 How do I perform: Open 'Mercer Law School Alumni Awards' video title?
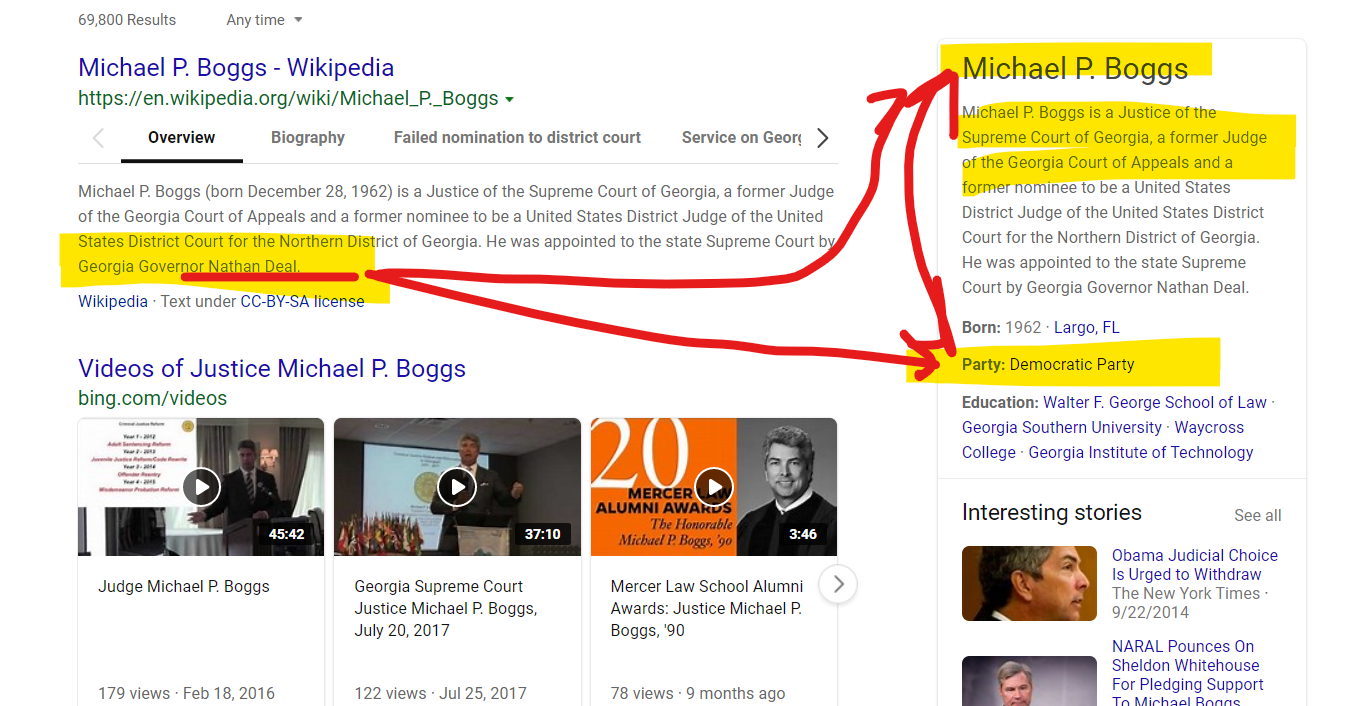pyautogui.click(x=707, y=608)
